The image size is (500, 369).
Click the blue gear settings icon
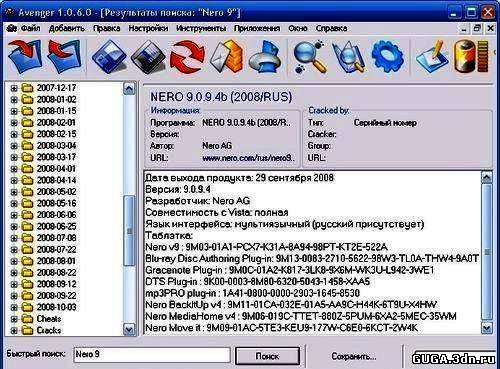click(x=387, y=56)
